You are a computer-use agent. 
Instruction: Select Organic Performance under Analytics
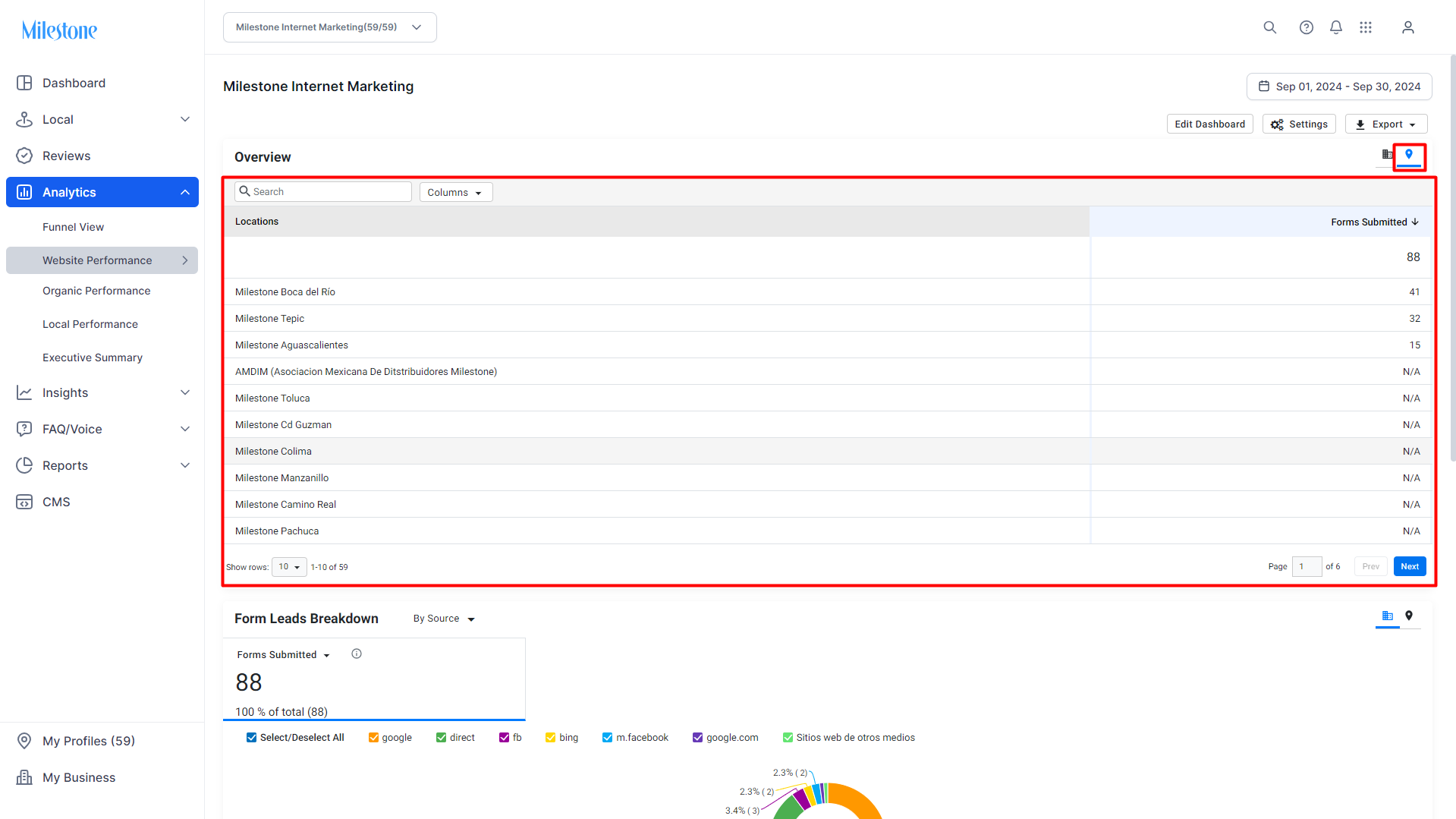(96, 291)
